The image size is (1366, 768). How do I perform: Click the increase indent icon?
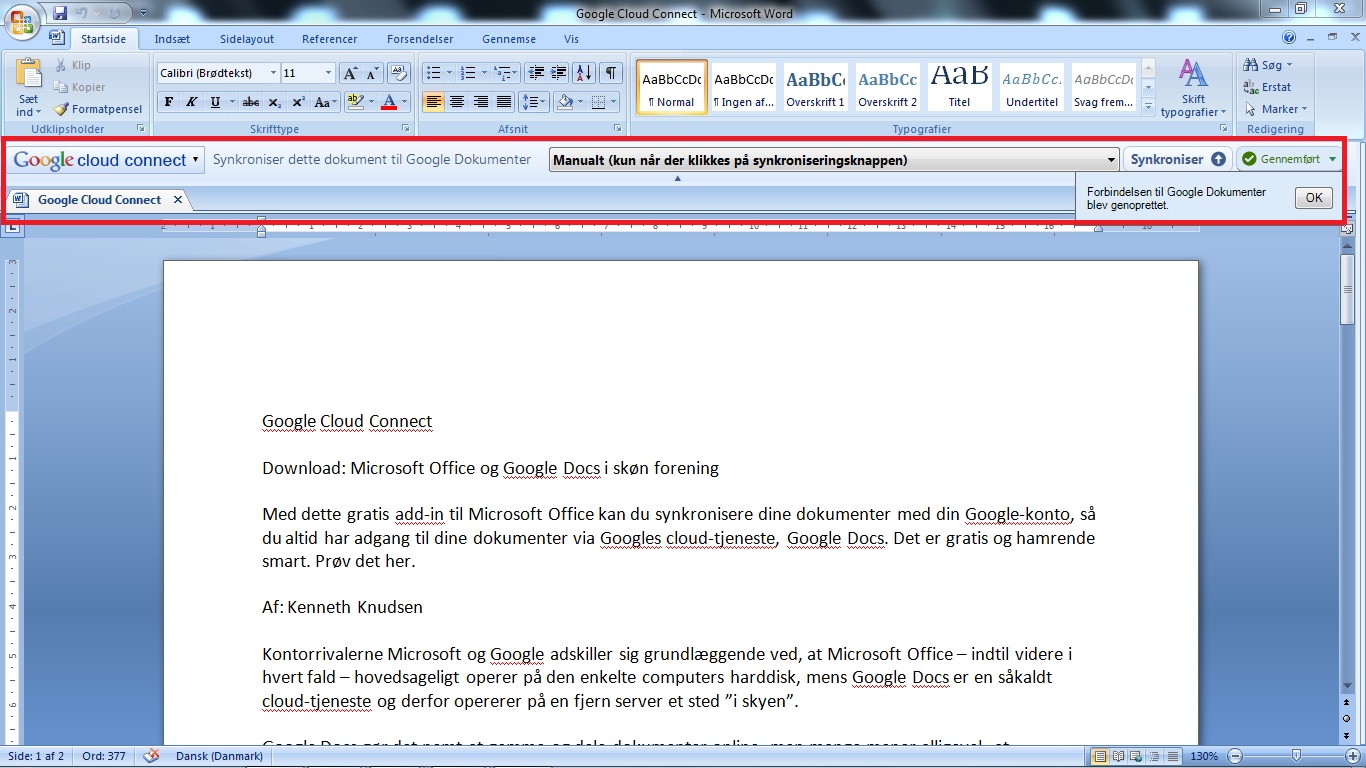click(559, 73)
